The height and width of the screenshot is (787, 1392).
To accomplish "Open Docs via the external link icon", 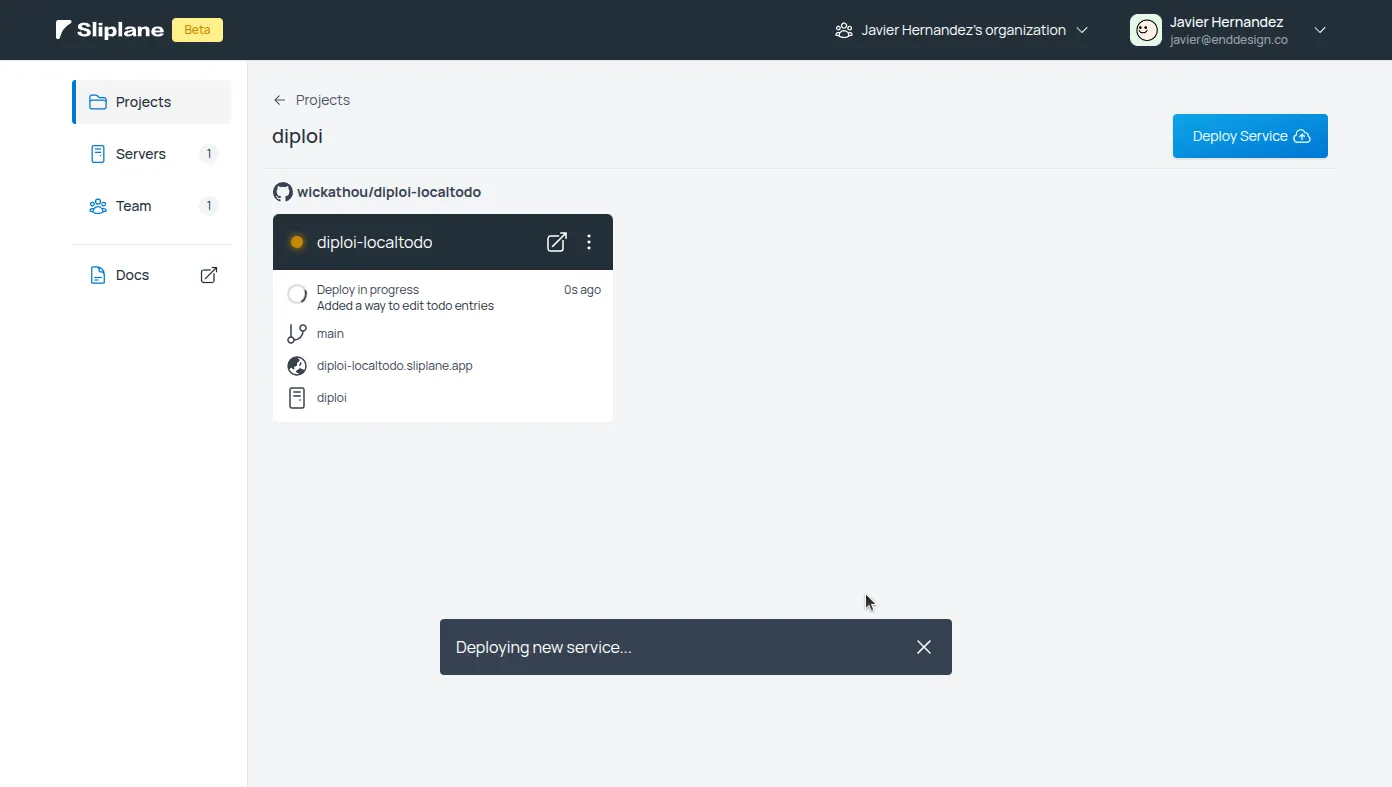I will 208,274.
